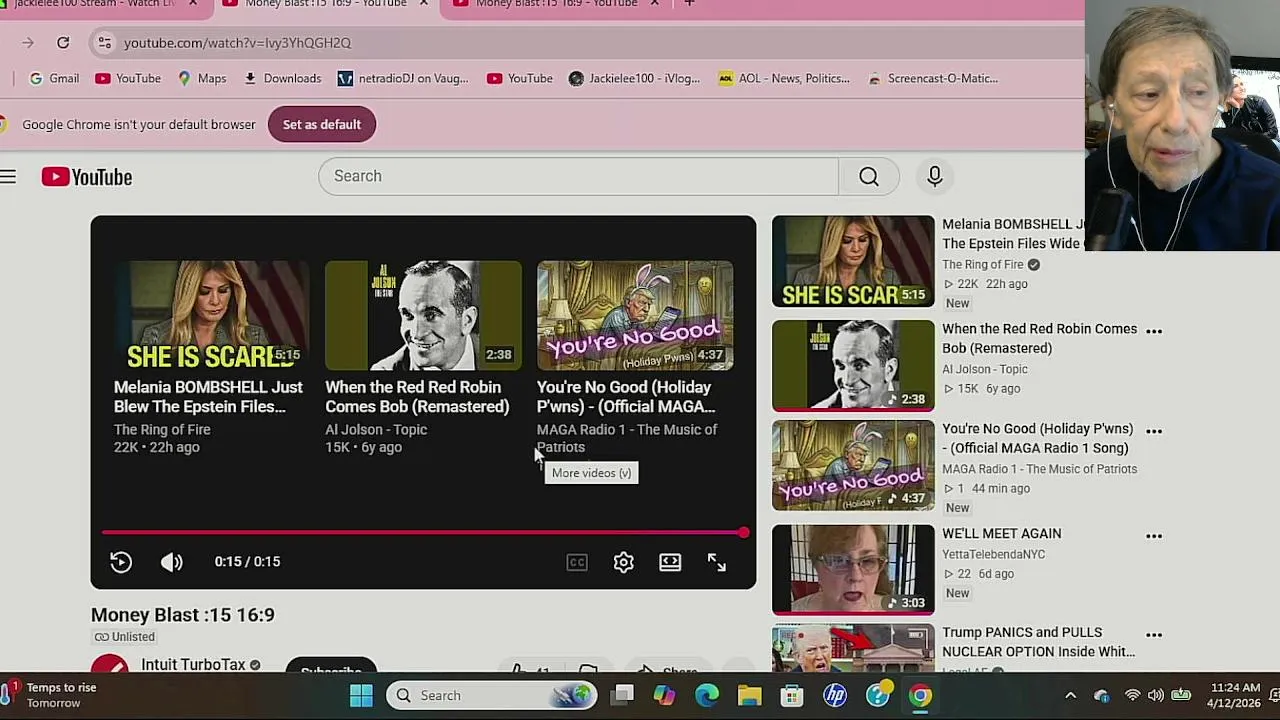
Task: Open sidebar You're No Good video thumbnail
Action: [x=853, y=465]
